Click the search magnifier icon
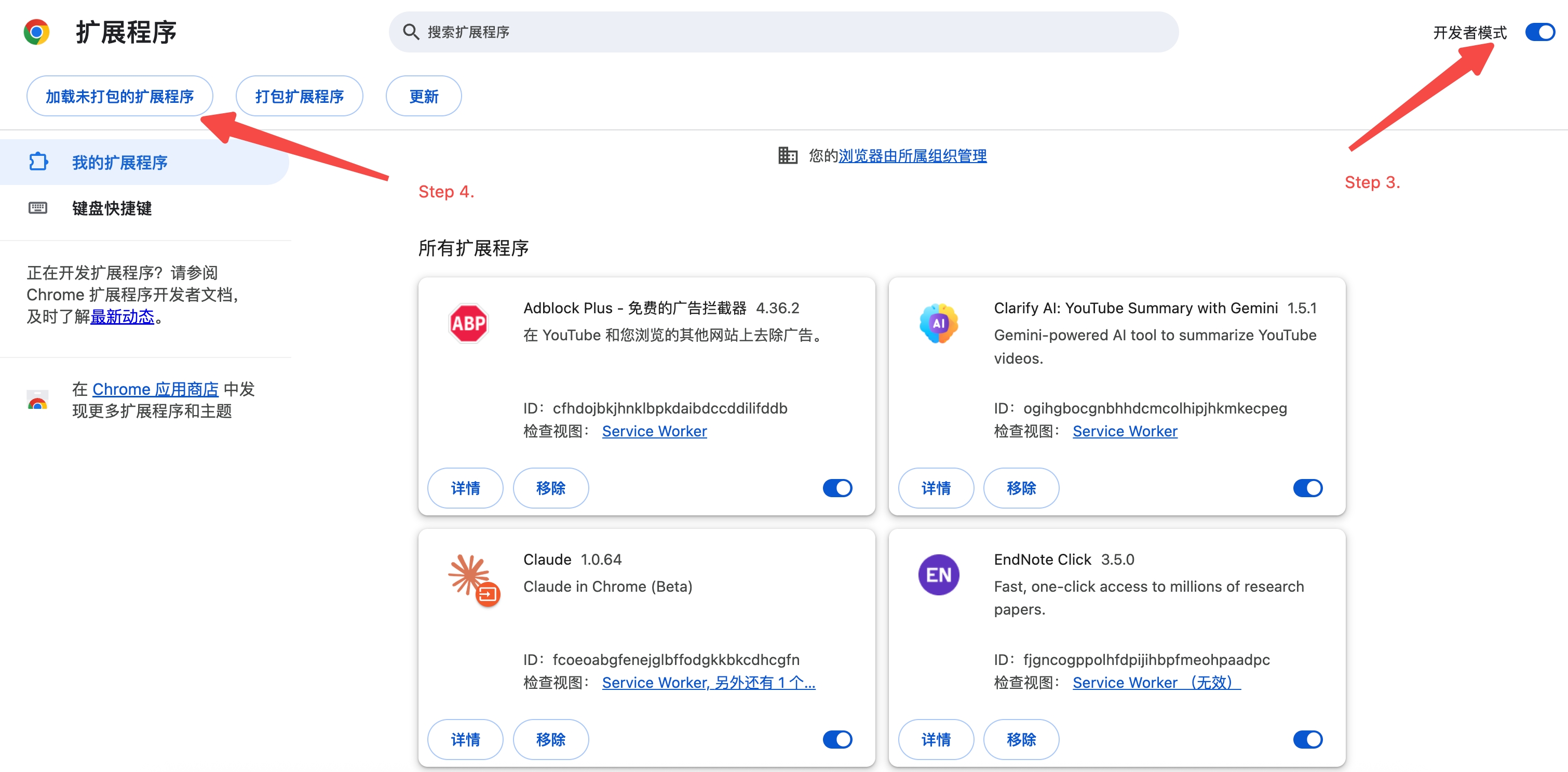This screenshot has width=1568, height=772. coord(412,32)
